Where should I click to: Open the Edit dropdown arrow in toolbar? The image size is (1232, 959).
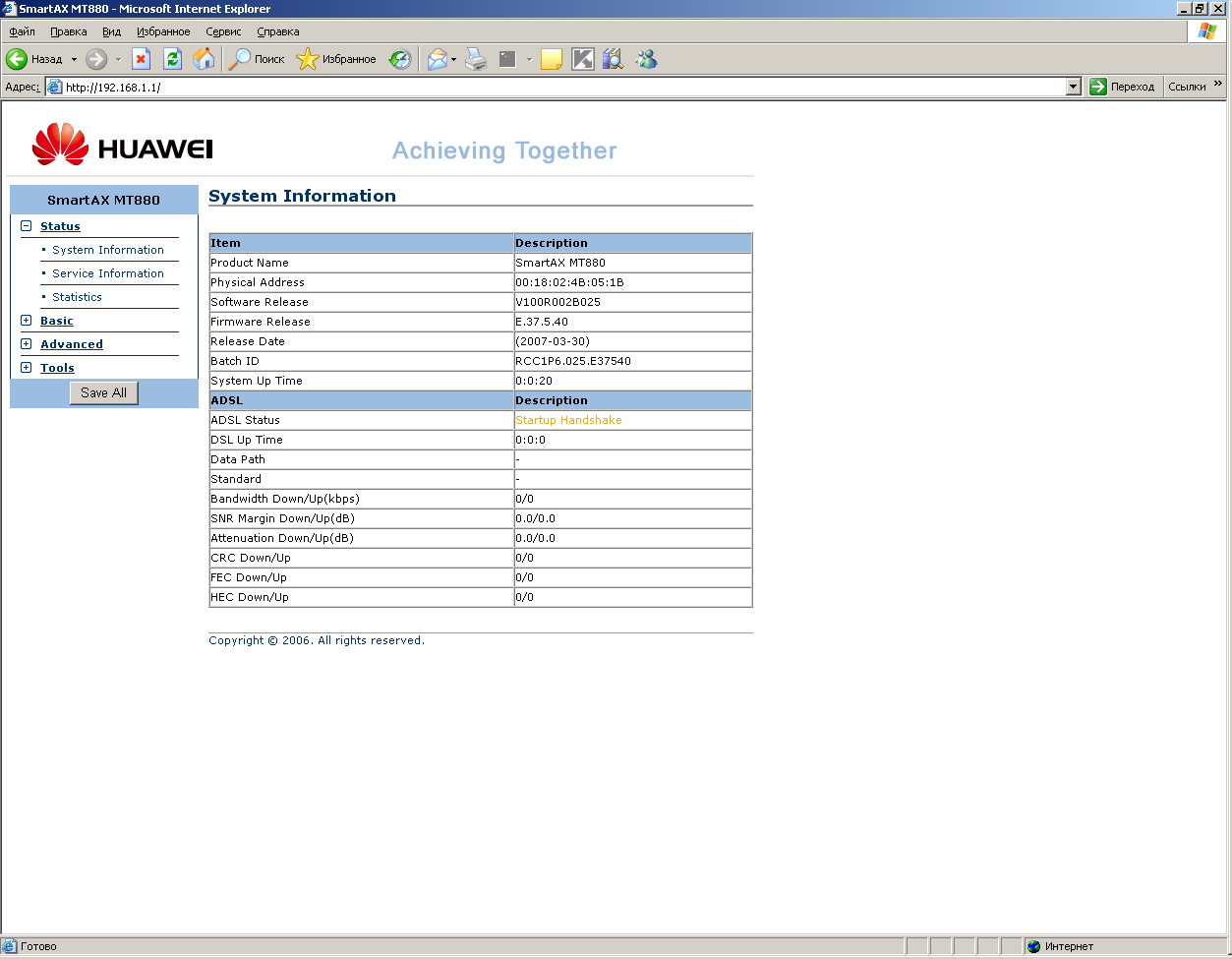click(529, 59)
